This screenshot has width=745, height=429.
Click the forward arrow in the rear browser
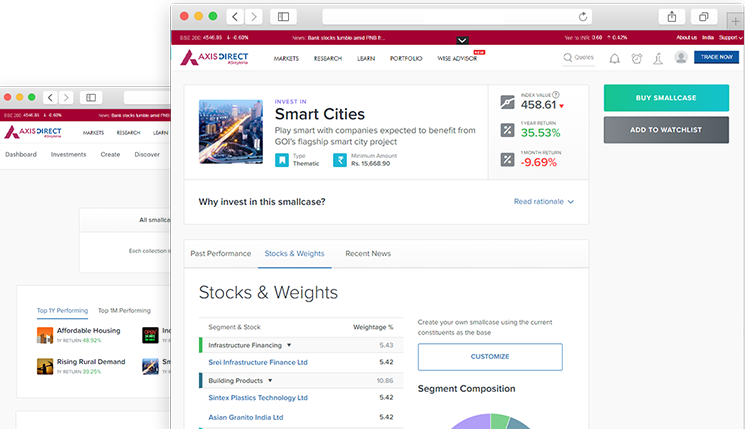coord(66,98)
